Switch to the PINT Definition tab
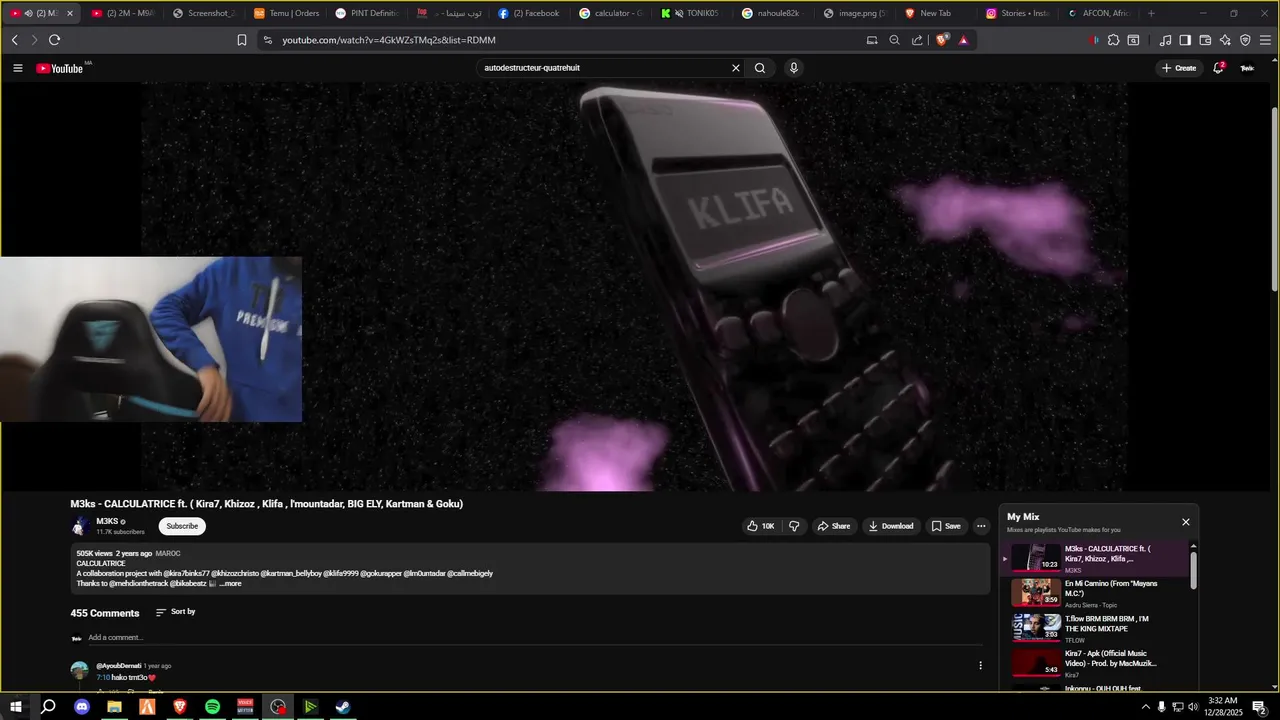This screenshot has height=720, width=1280. (x=367, y=13)
